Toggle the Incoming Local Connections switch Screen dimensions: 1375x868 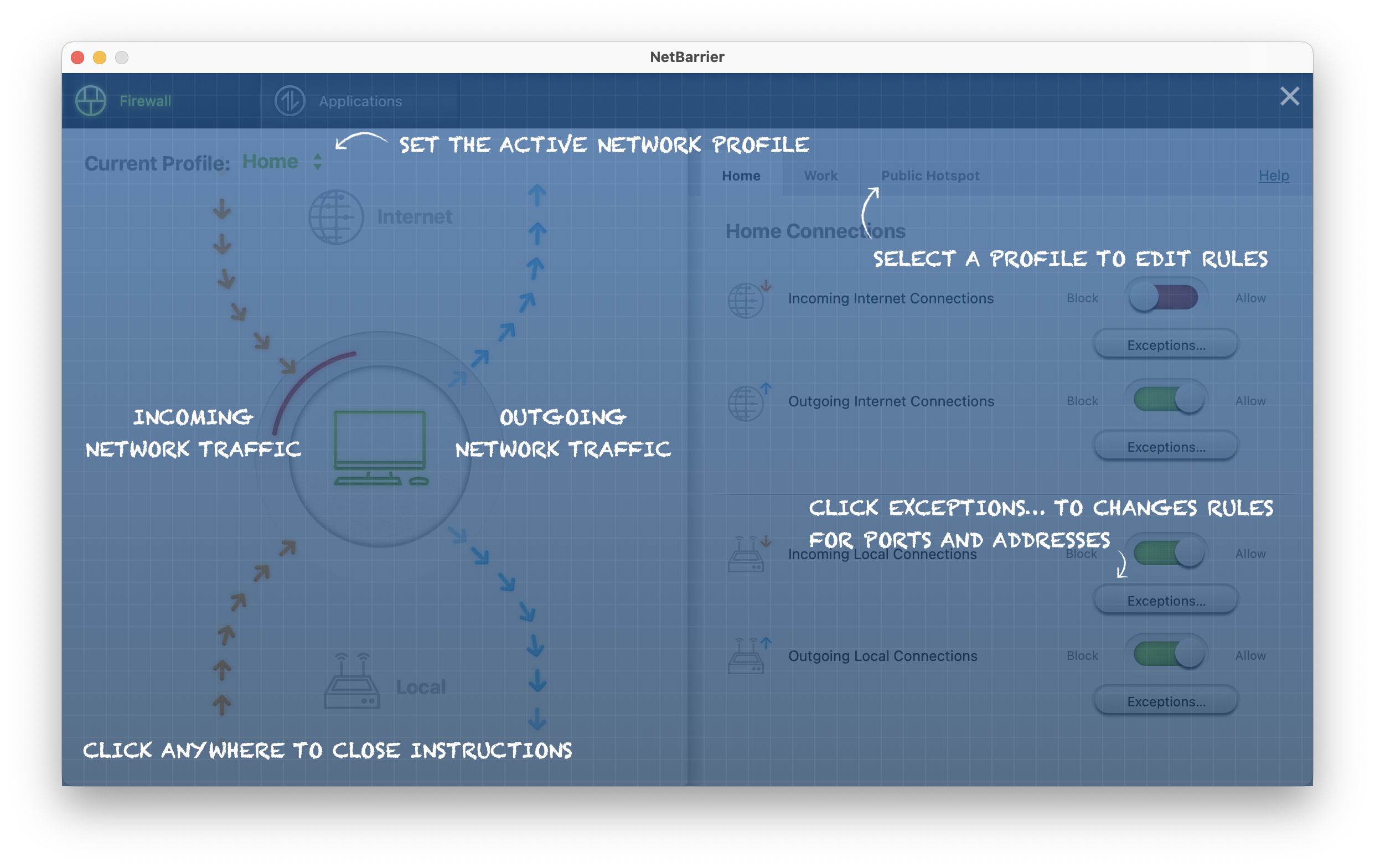click(1165, 553)
